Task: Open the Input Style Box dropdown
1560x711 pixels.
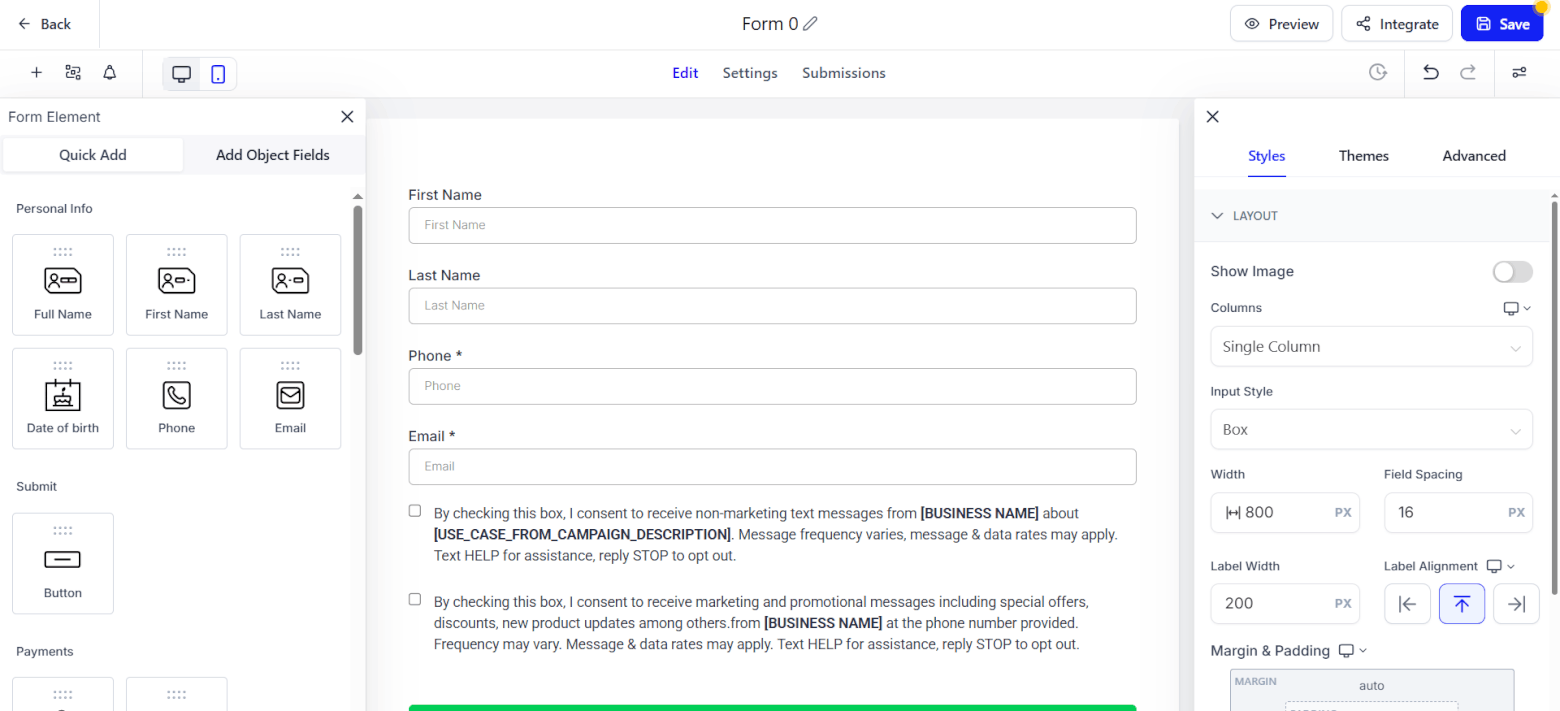Action: [1371, 430]
